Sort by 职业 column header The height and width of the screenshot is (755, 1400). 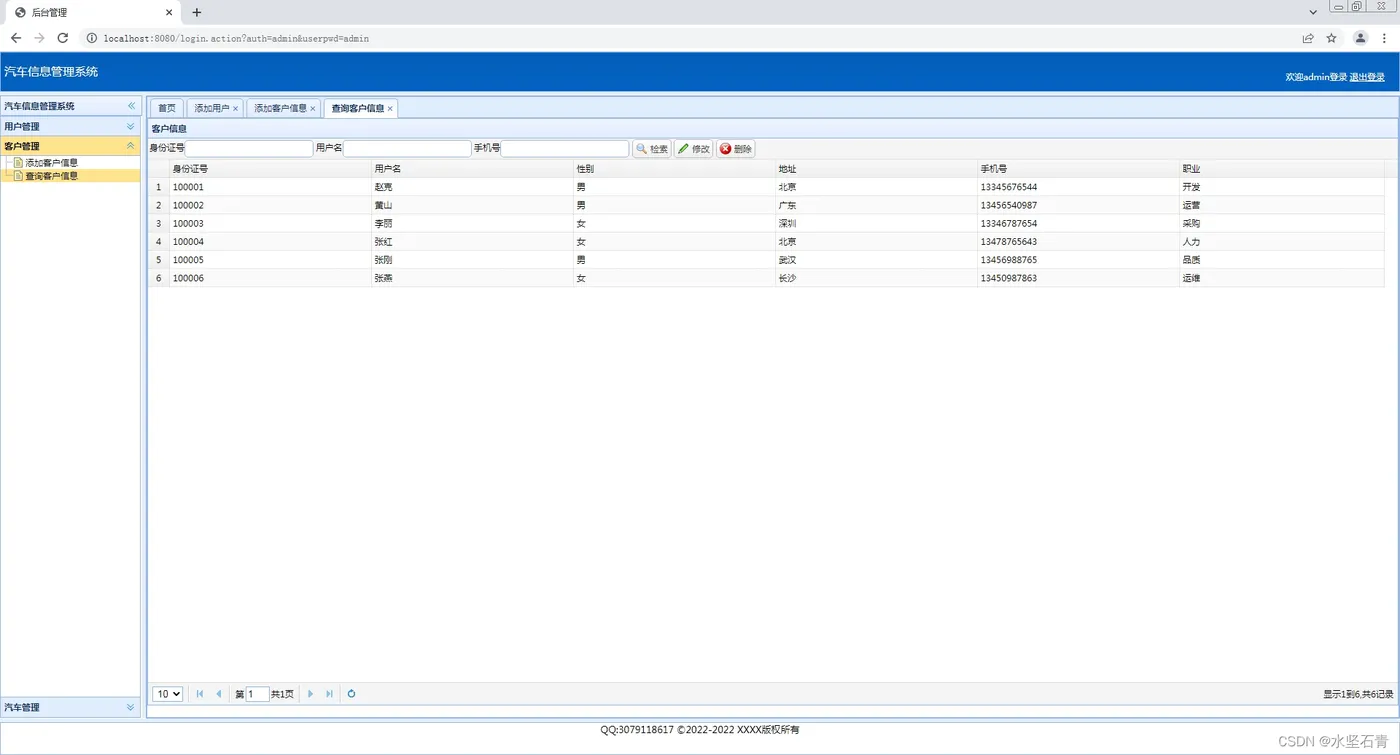pos(1281,169)
